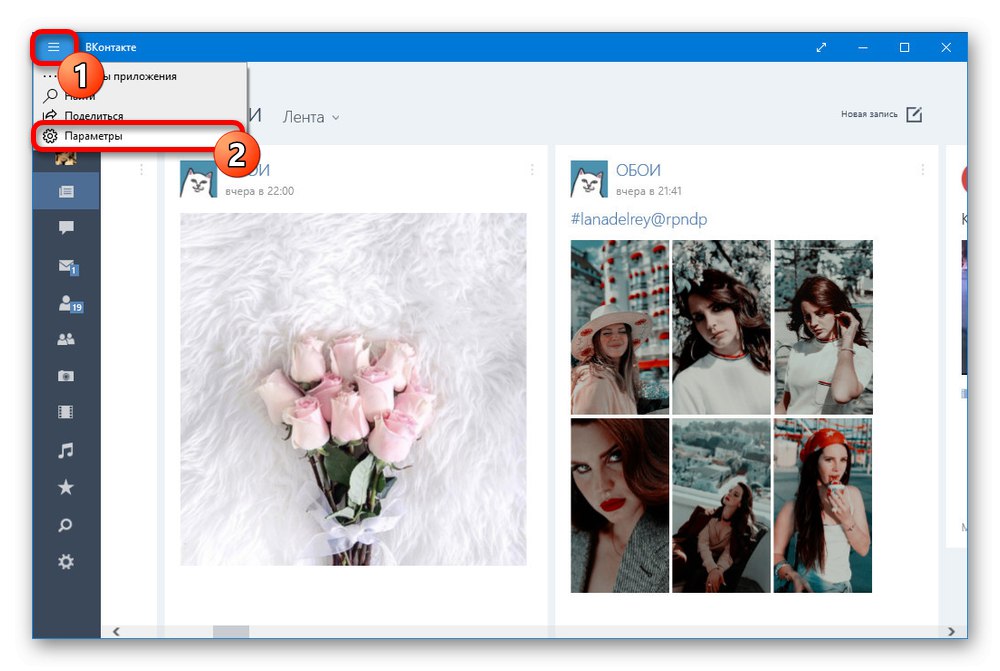Open the pink roses photo
Image resolution: width=1000 pixels, height=671 pixels.
click(x=353, y=389)
